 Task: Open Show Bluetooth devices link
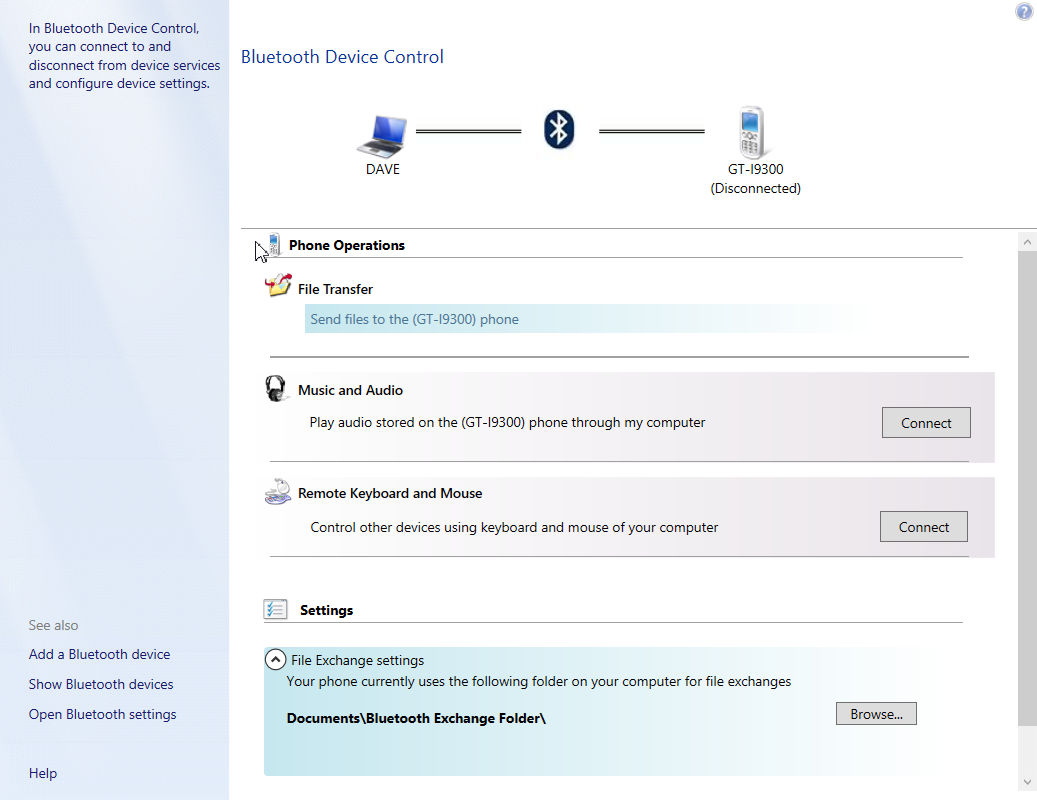[101, 684]
